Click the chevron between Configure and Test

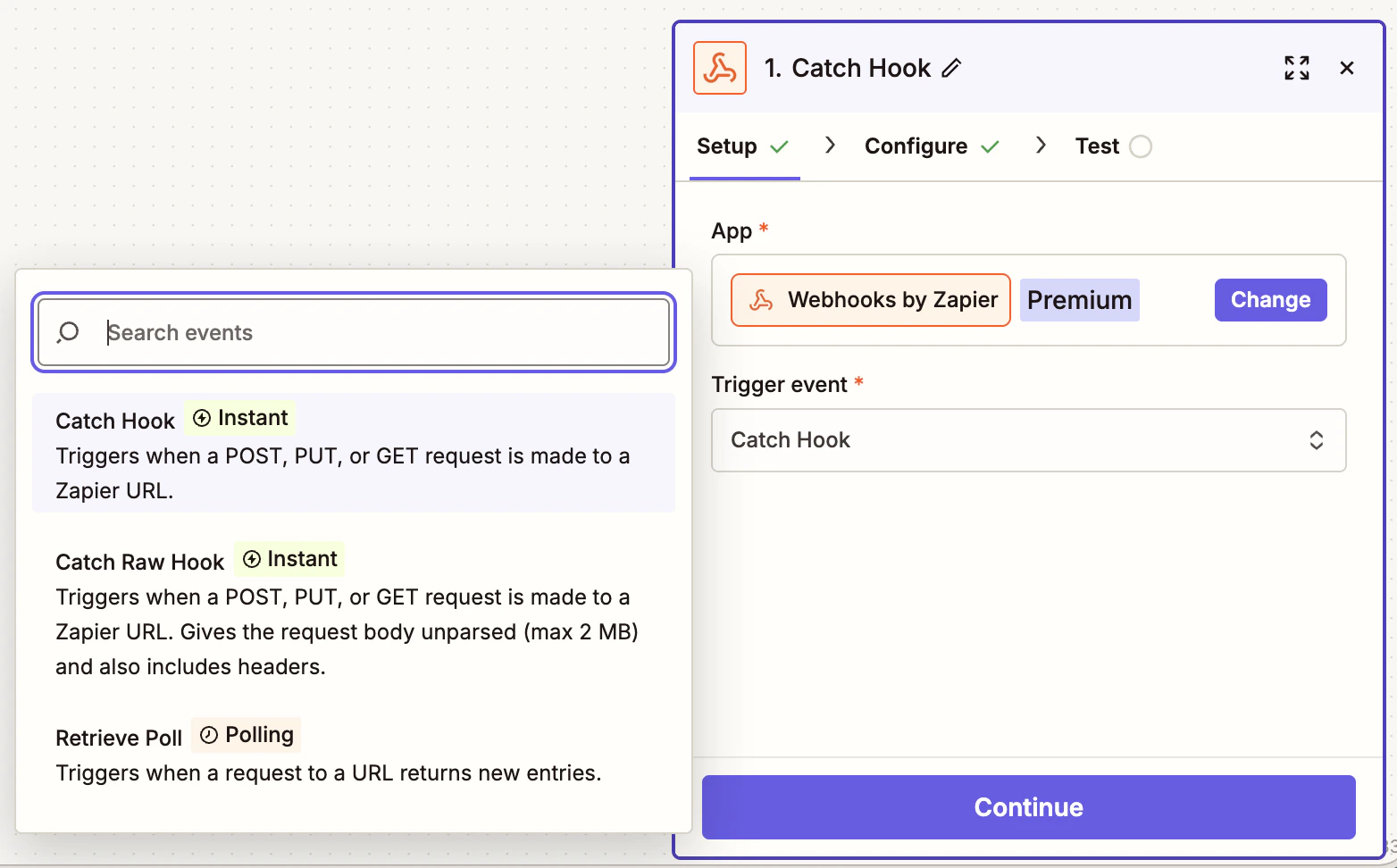[x=1041, y=145]
